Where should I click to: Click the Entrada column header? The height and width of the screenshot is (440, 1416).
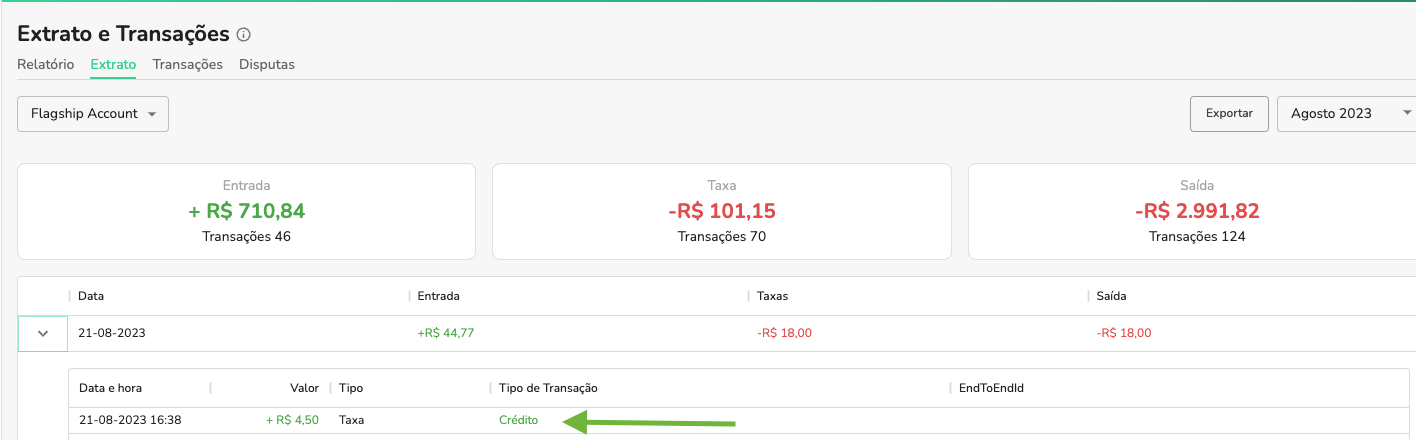438,296
